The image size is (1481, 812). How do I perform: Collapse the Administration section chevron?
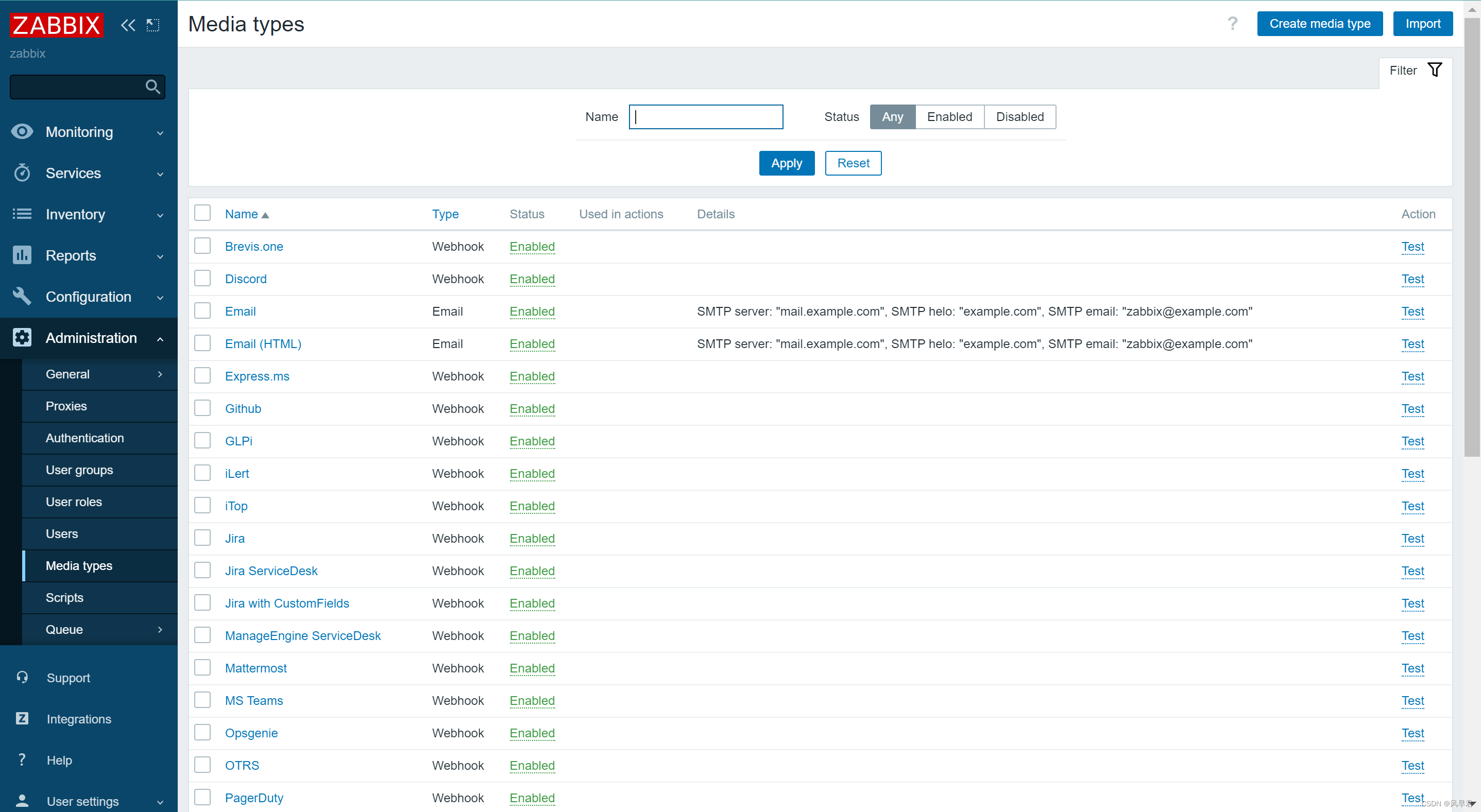pyautogui.click(x=160, y=339)
